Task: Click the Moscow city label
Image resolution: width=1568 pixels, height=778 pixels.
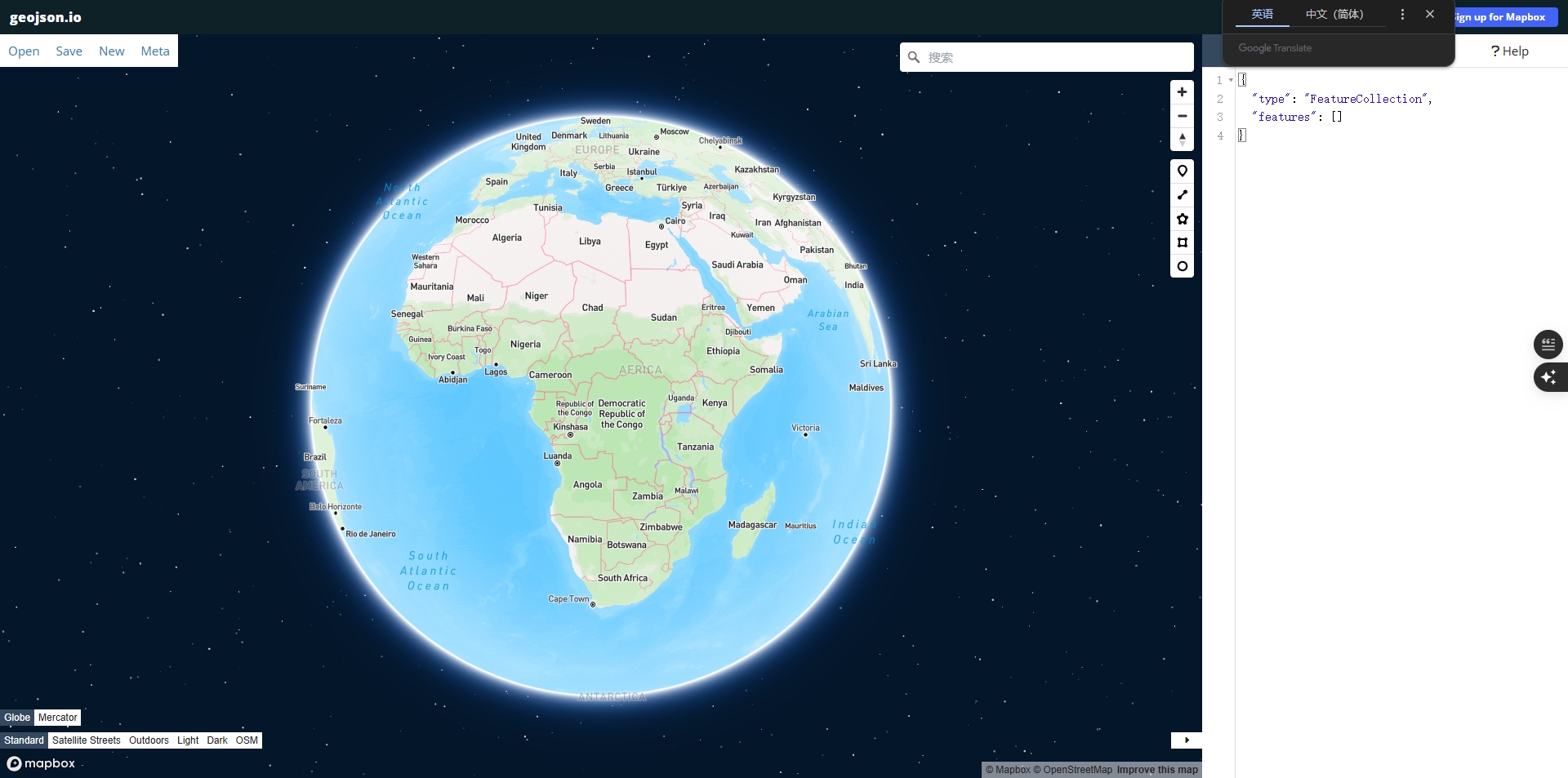Action: click(675, 131)
